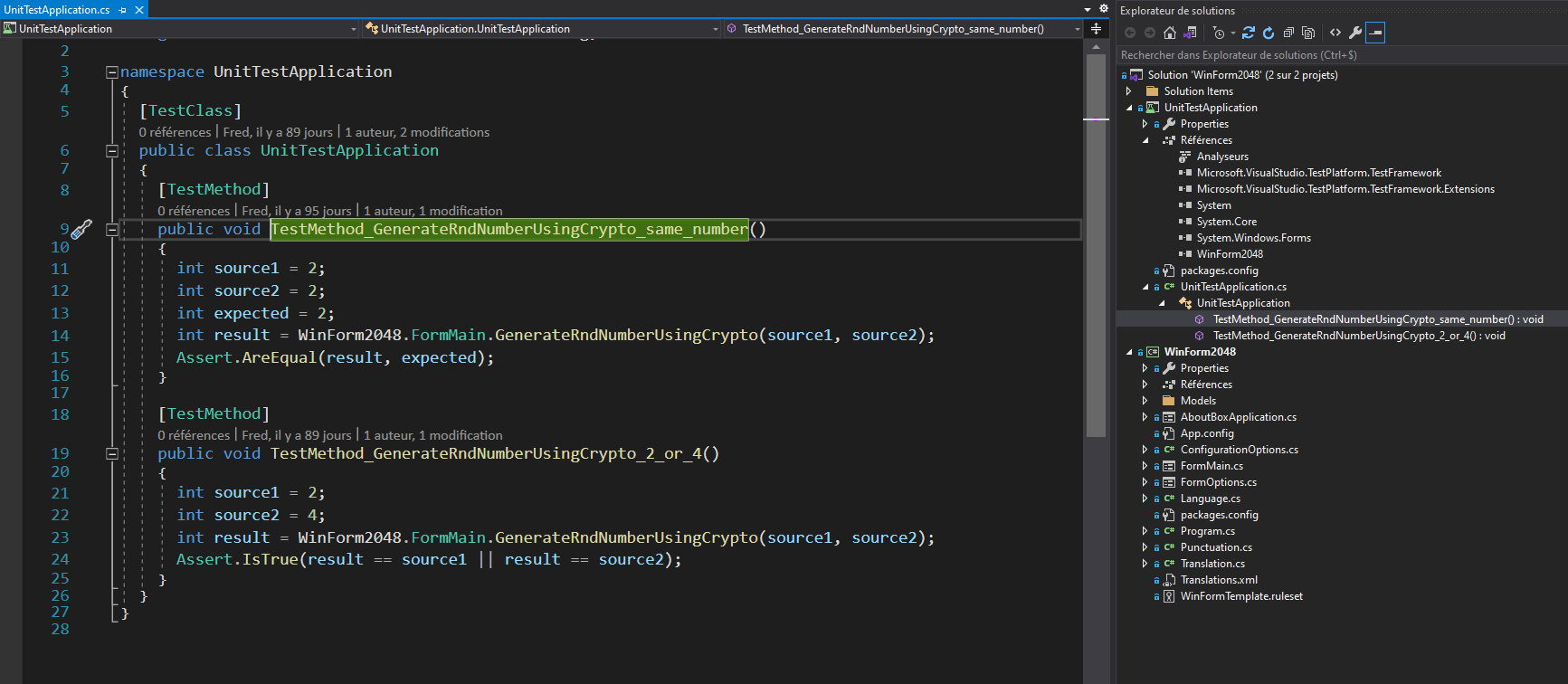Screen dimensions: 1568x684
Task: Expand the Models folder
Action: 1145,401
